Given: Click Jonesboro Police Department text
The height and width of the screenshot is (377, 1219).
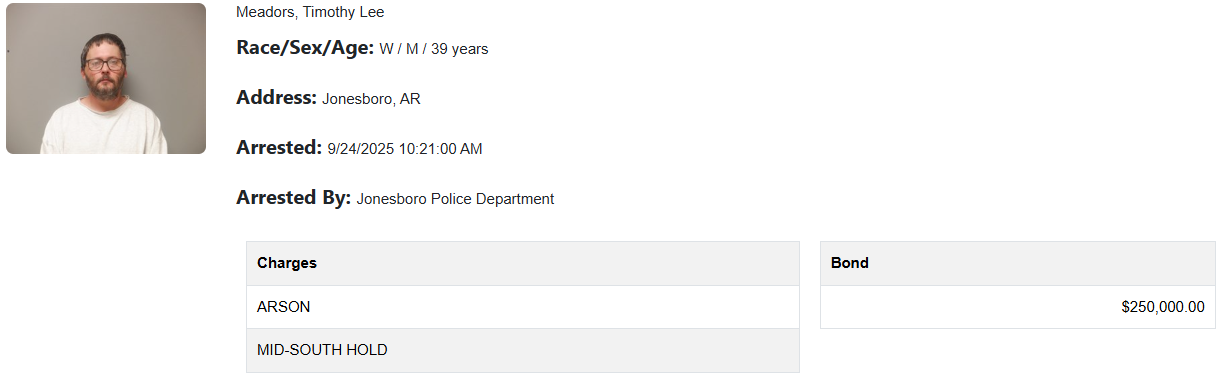Looking at the screenshot, I should point(455,199).
